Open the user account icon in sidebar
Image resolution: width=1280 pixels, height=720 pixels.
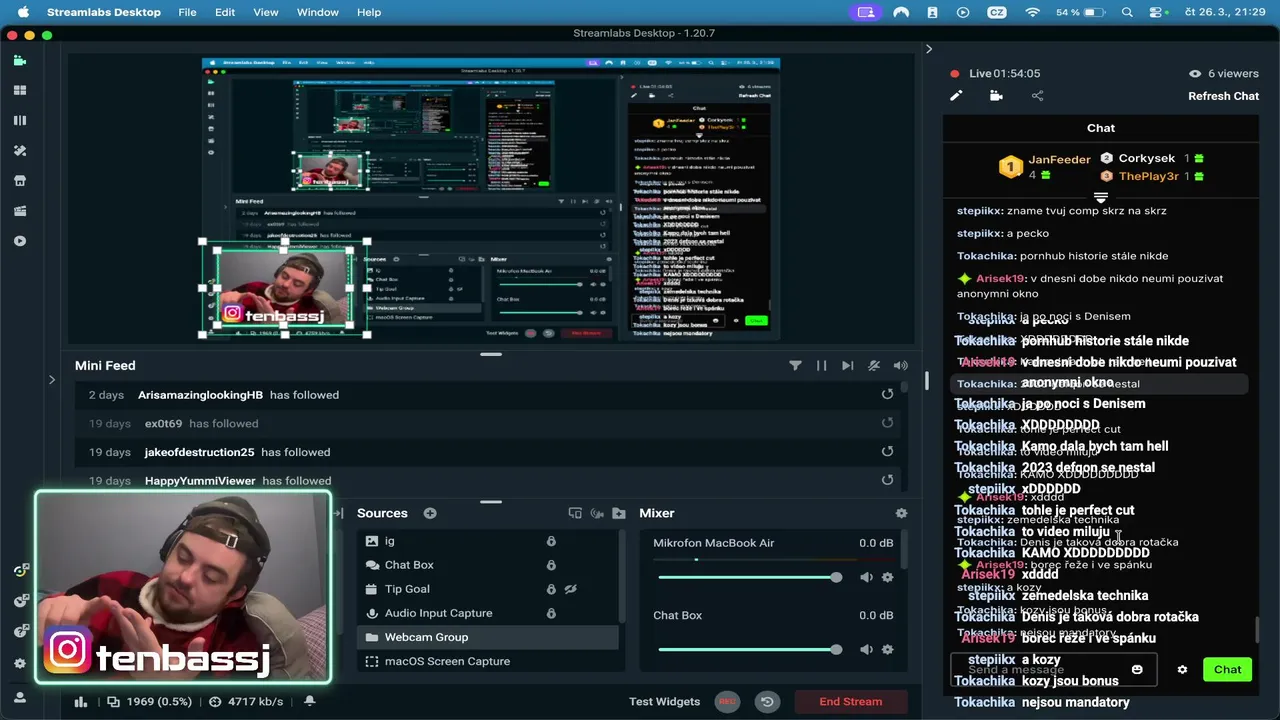point(20,698)
